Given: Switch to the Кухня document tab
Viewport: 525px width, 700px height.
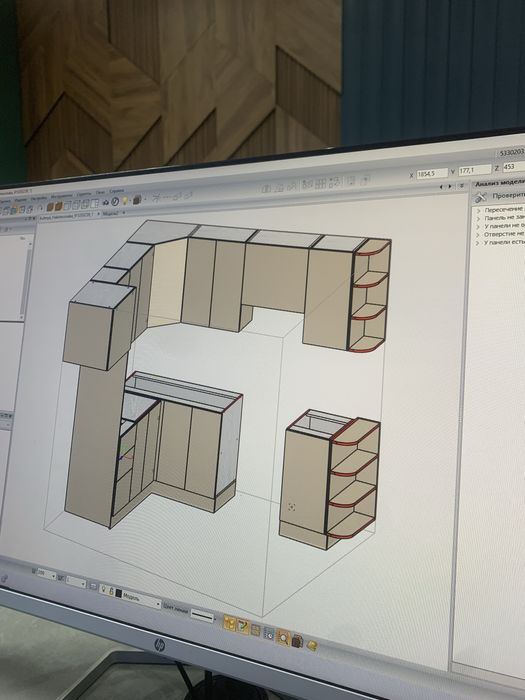Looking at the screenshot, I should (66, 216).
